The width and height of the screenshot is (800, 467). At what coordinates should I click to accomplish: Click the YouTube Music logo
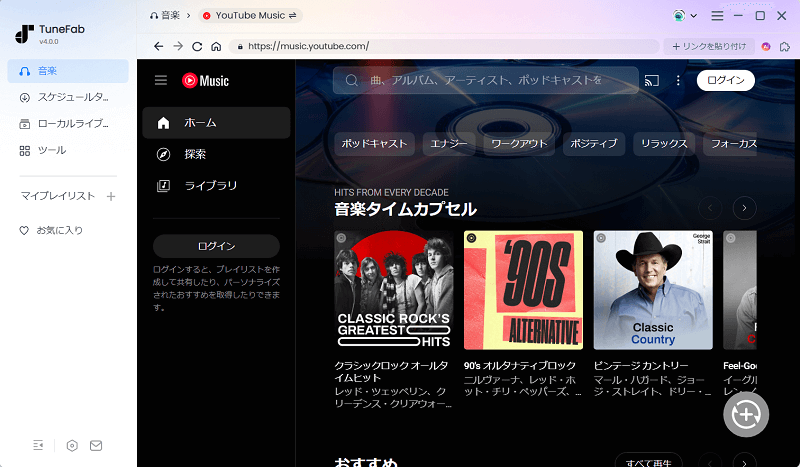[x=206, y=81]
